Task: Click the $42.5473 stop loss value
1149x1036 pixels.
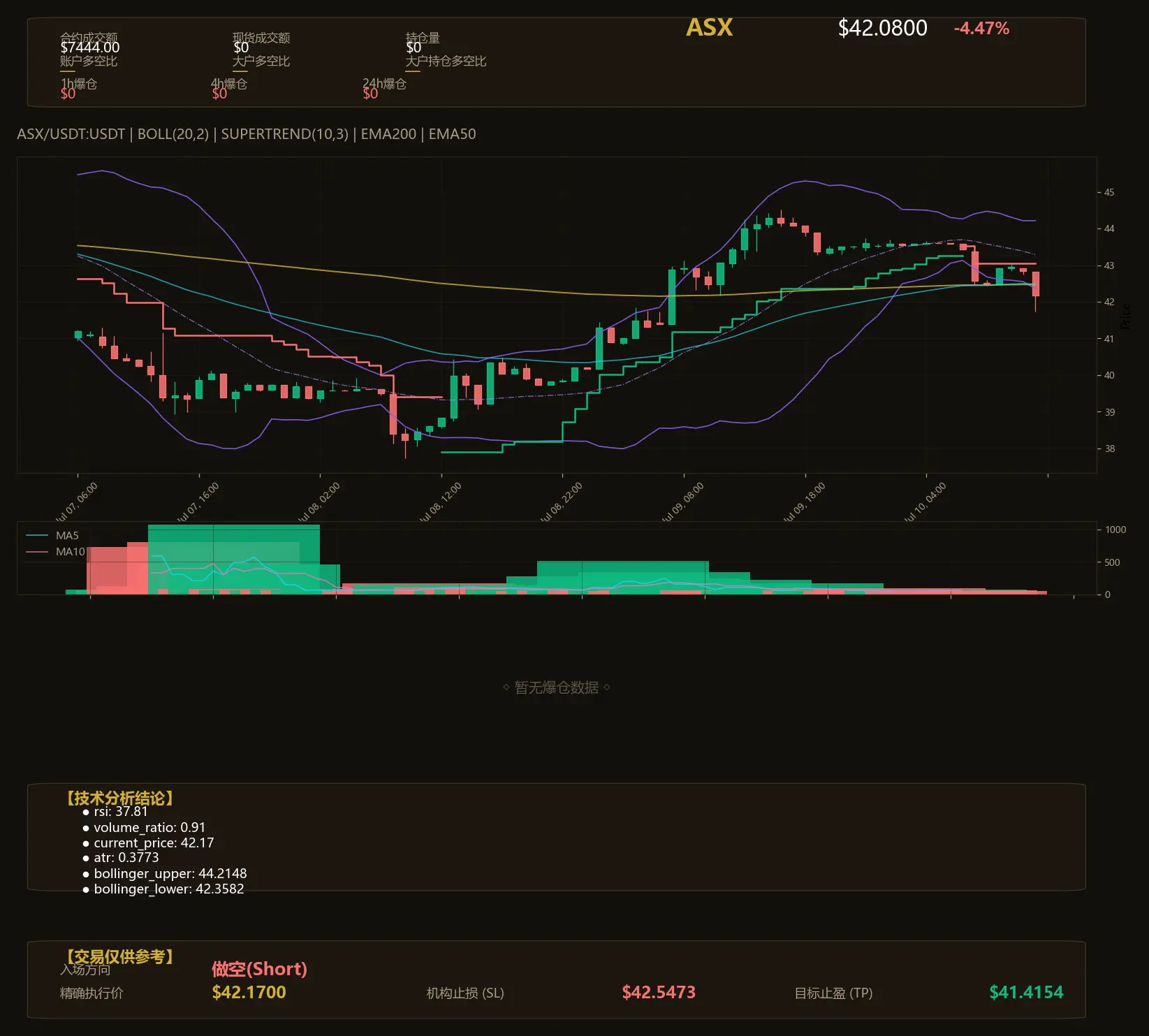Action: tap(659, 992)
